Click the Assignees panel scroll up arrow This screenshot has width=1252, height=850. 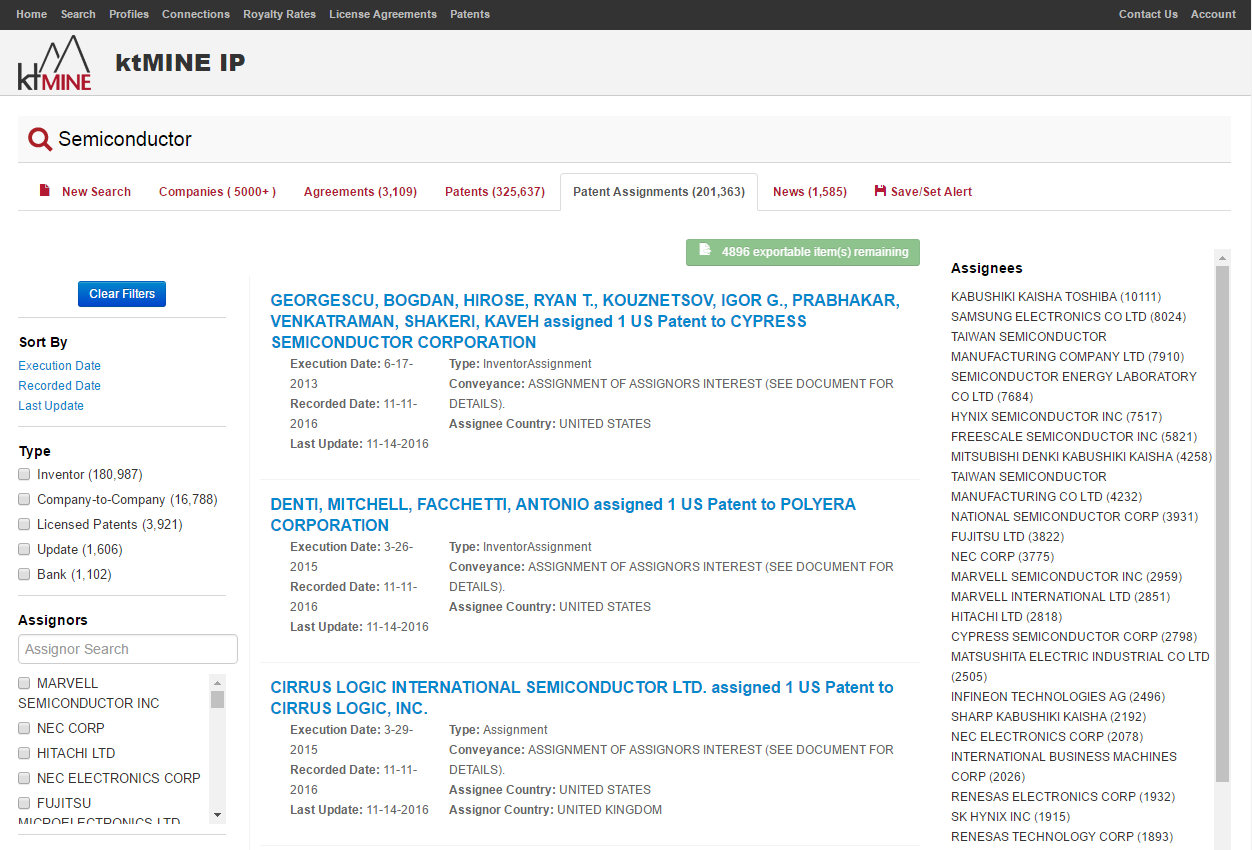(1222, 258)
